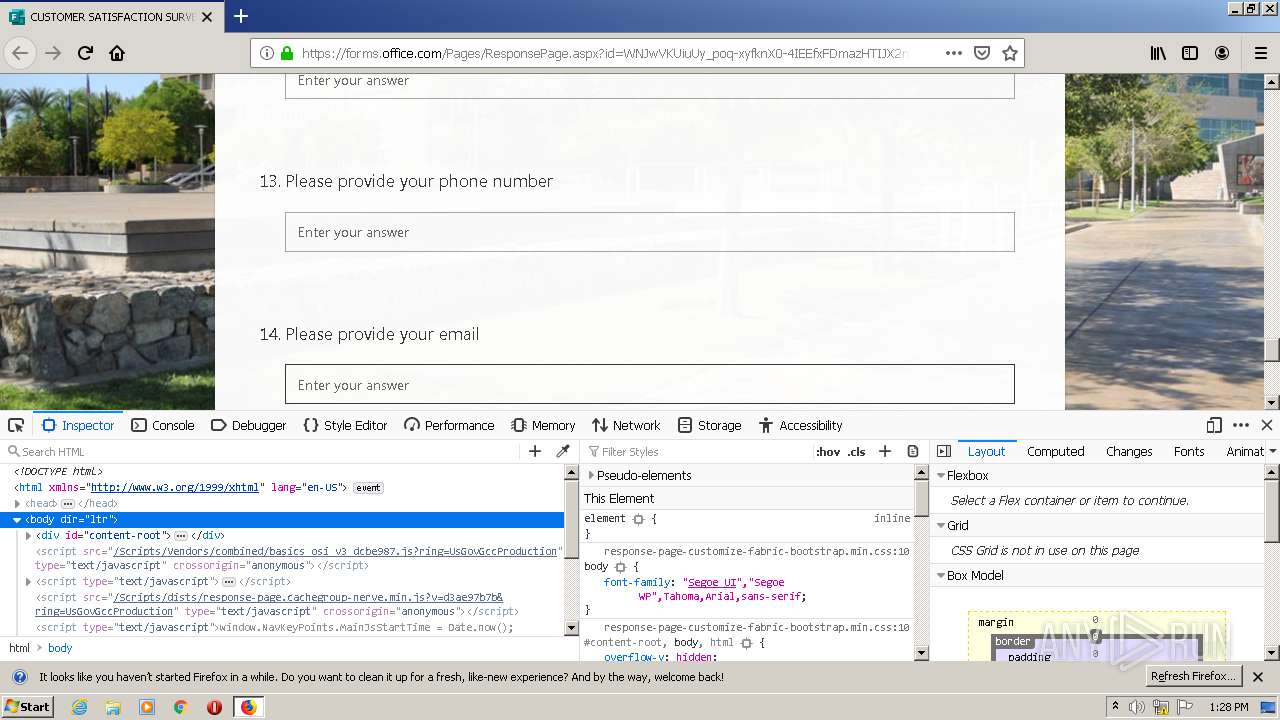Open the Firefox hamburger menu
Viewport: 1280px width, 720px height.
[1261, 53]
